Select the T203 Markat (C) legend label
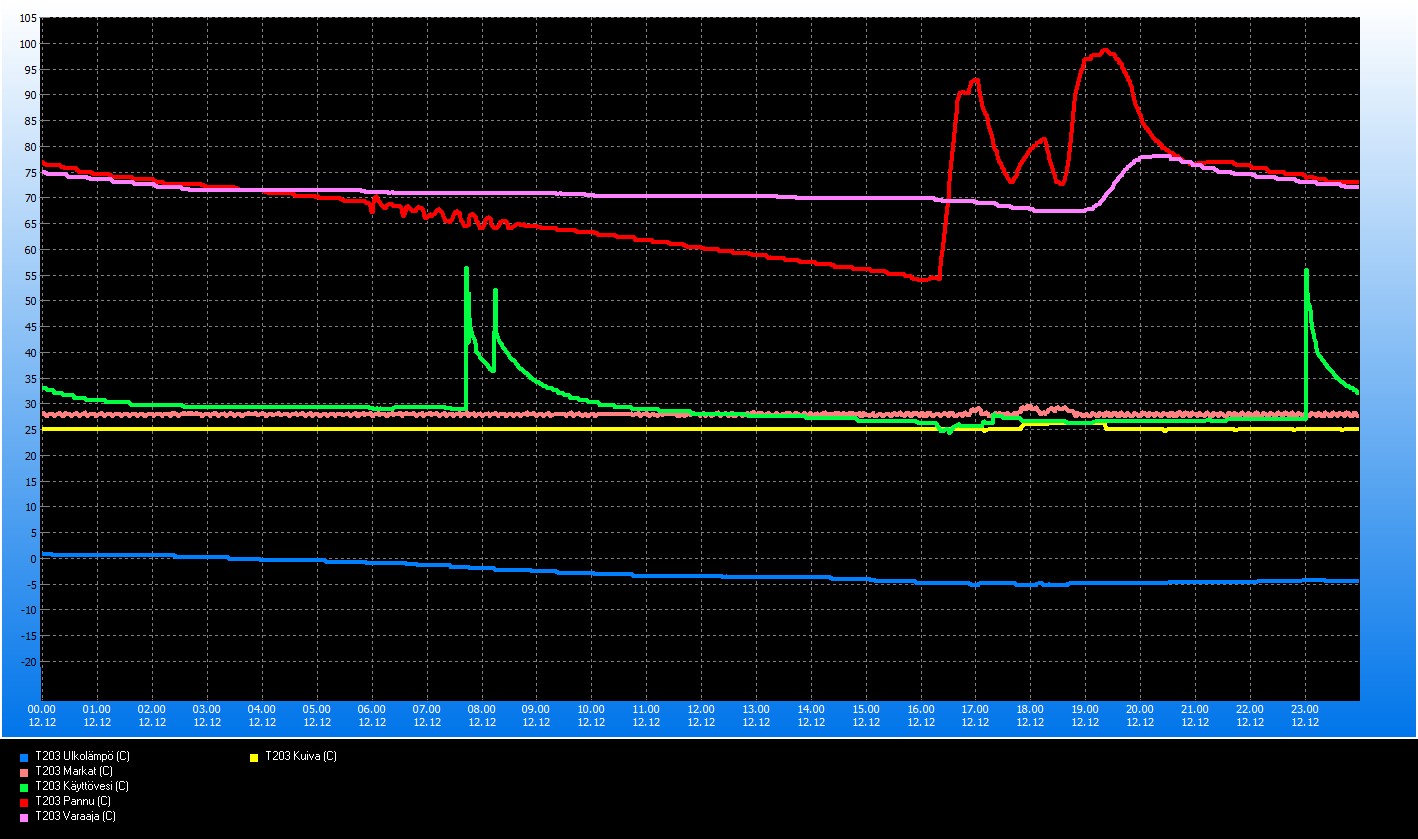This screenshot has width=1418, height=839. click(x=73, y=772)
